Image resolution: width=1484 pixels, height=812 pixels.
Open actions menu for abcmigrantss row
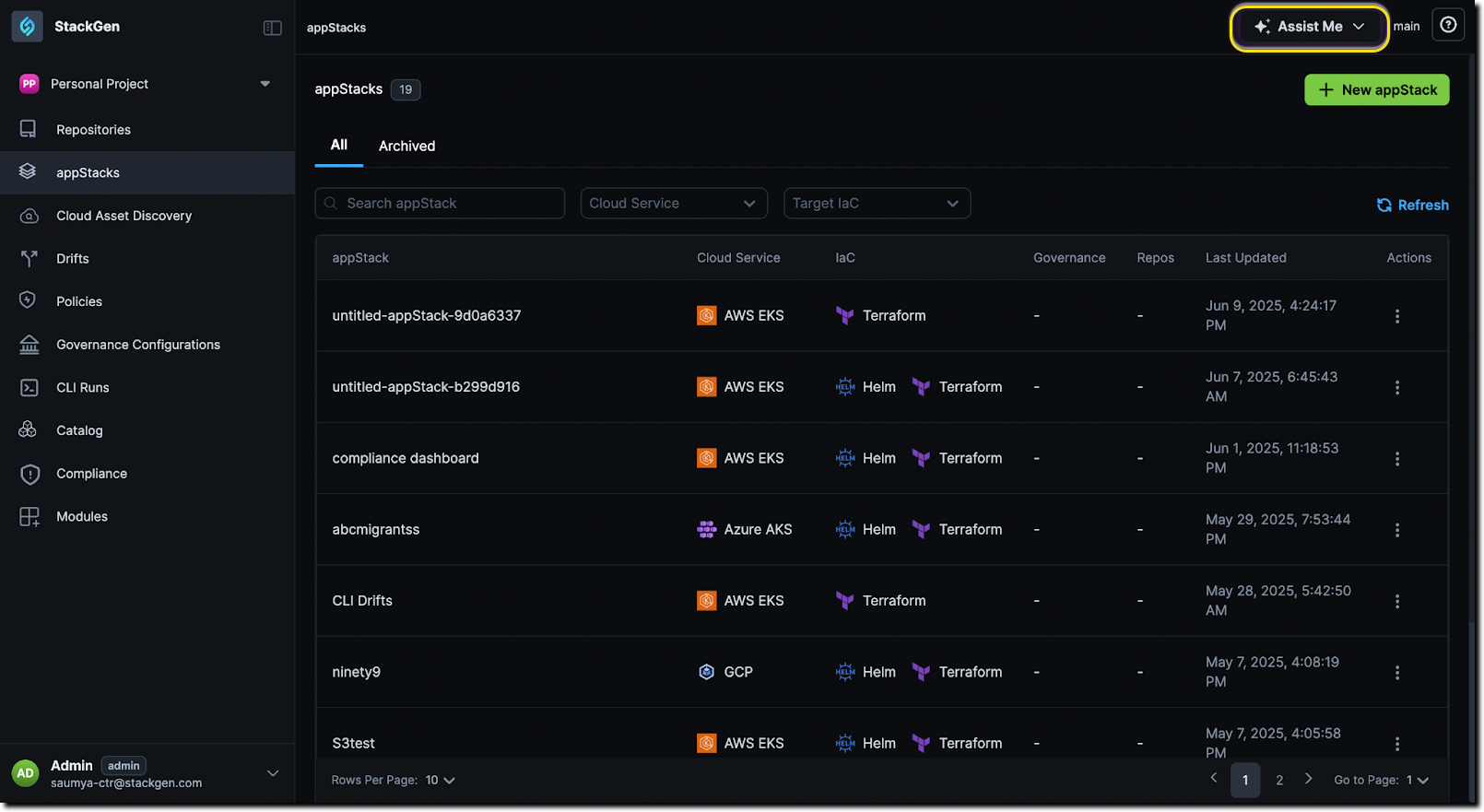click(x=1396, y=530)
